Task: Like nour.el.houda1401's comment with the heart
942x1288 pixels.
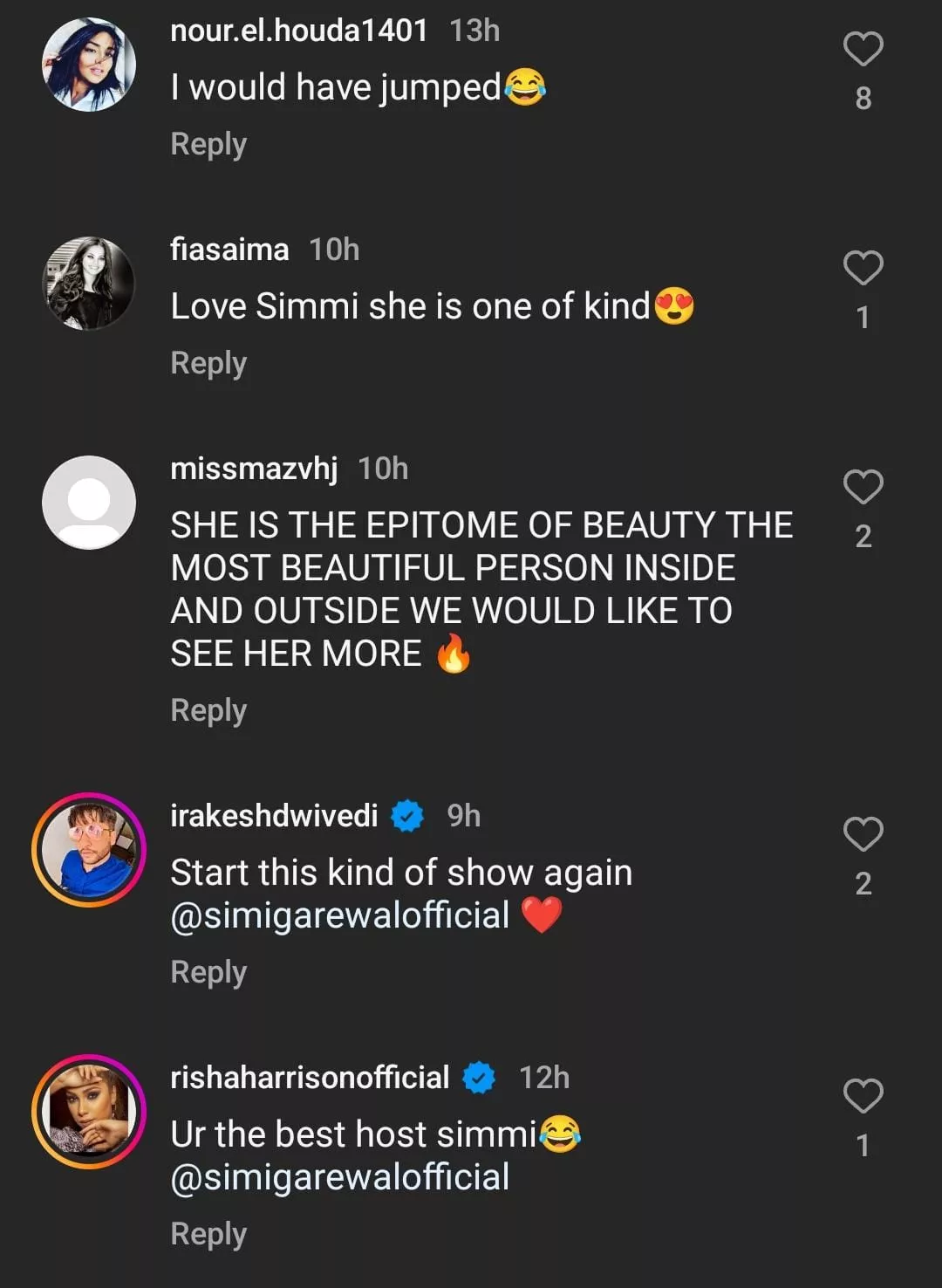Action: coord(863,49)
